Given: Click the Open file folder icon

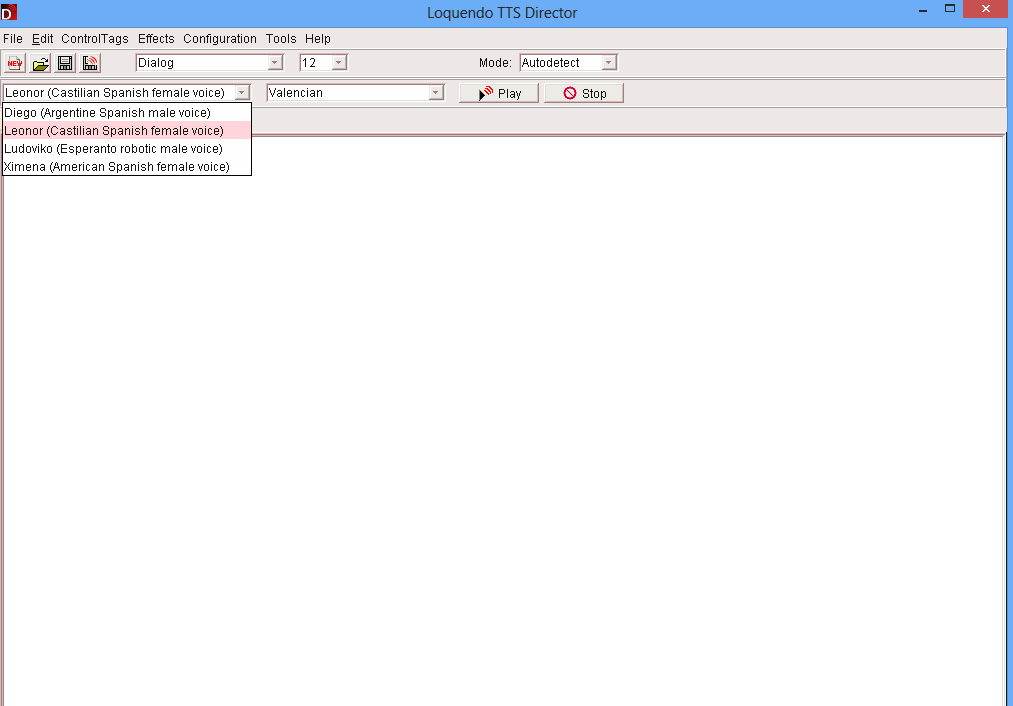Looking at the screenshot, I should pyautogui.click(x=40, y=63).
